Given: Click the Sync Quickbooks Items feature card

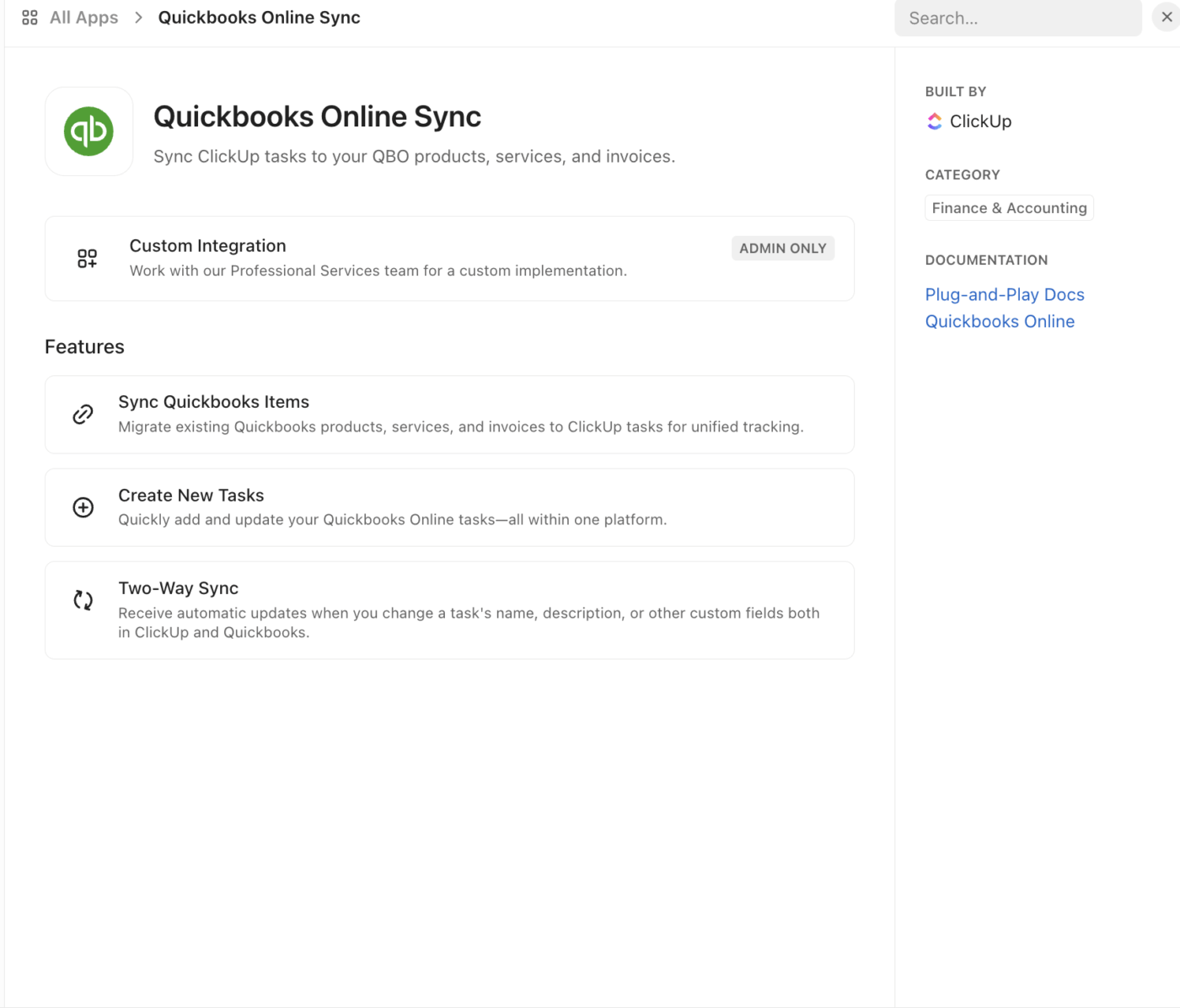Looking at the screenshot, I should click(x=449, y=414).
